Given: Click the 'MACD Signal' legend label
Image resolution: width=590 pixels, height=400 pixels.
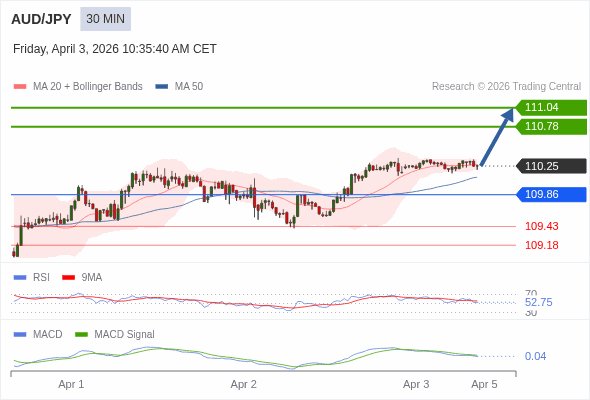Looking at the screenshot, I should point(125,335).
